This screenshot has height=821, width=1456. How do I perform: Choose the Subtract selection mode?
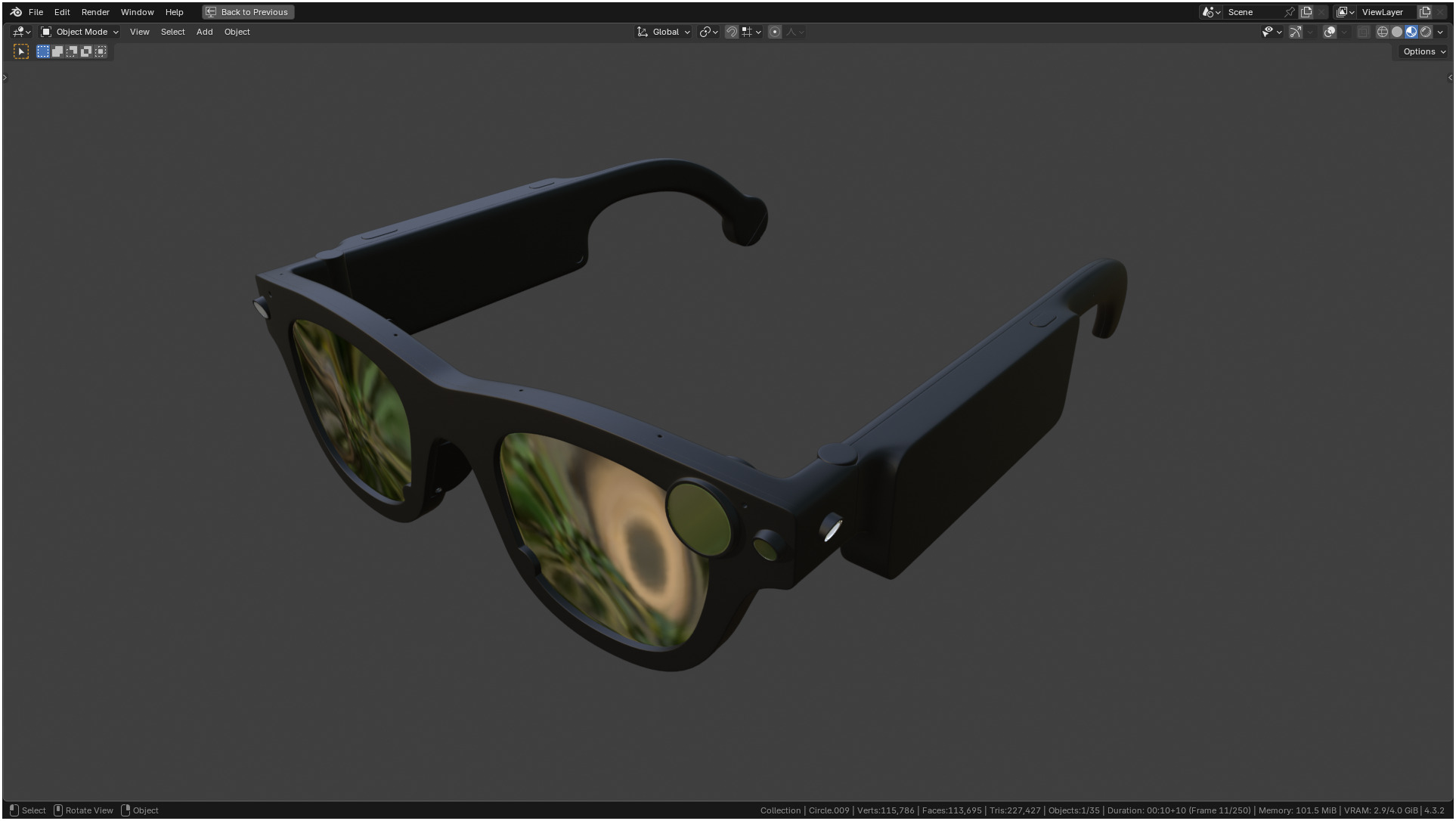coord(72,51)
